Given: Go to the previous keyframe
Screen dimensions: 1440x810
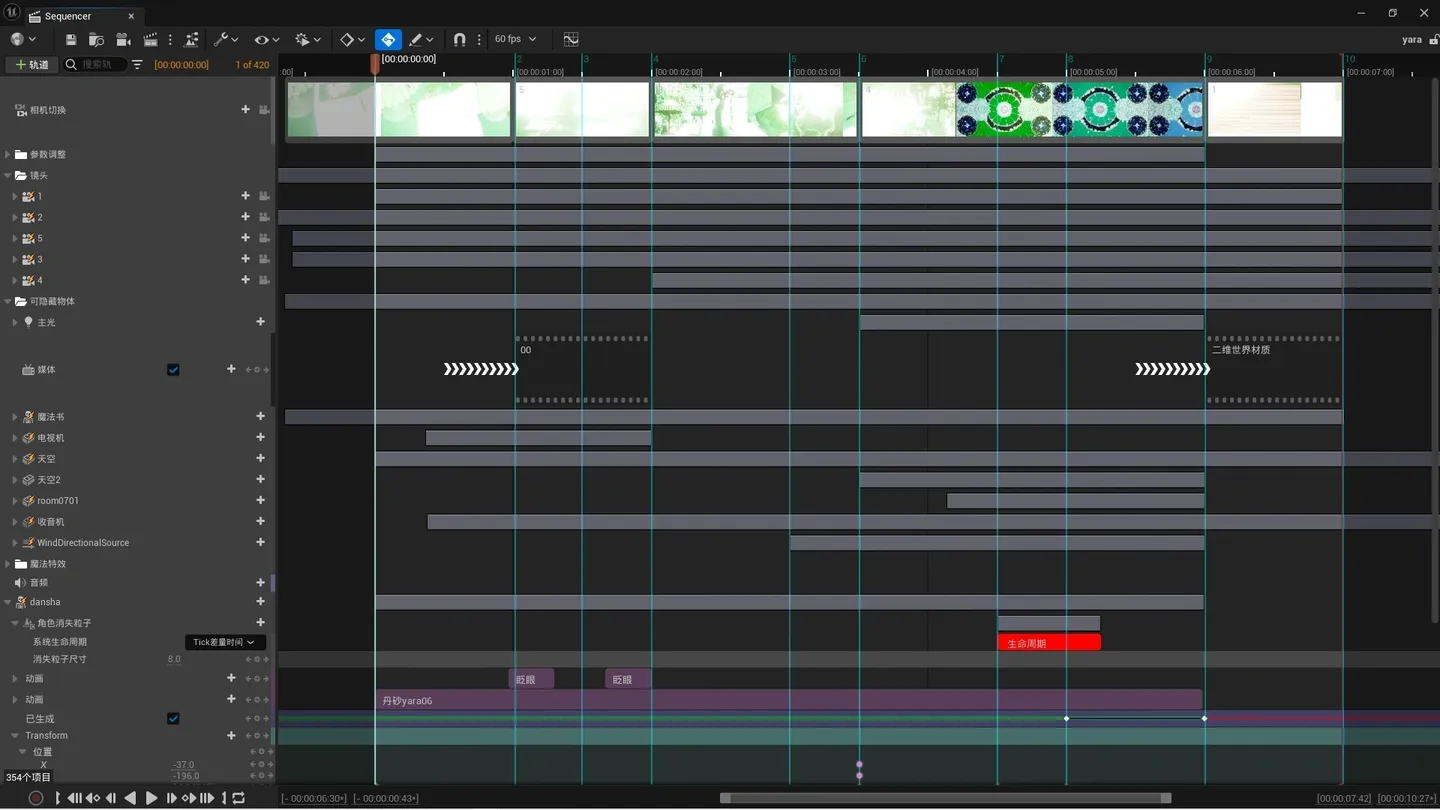Looking at the screenshot, I should click(x=93, y=798).
